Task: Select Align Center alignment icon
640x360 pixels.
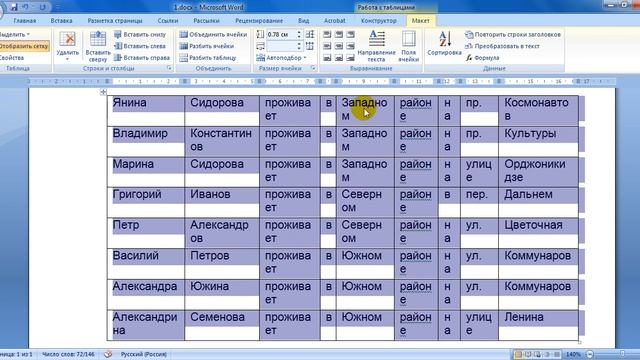Action: coord(339,46)
